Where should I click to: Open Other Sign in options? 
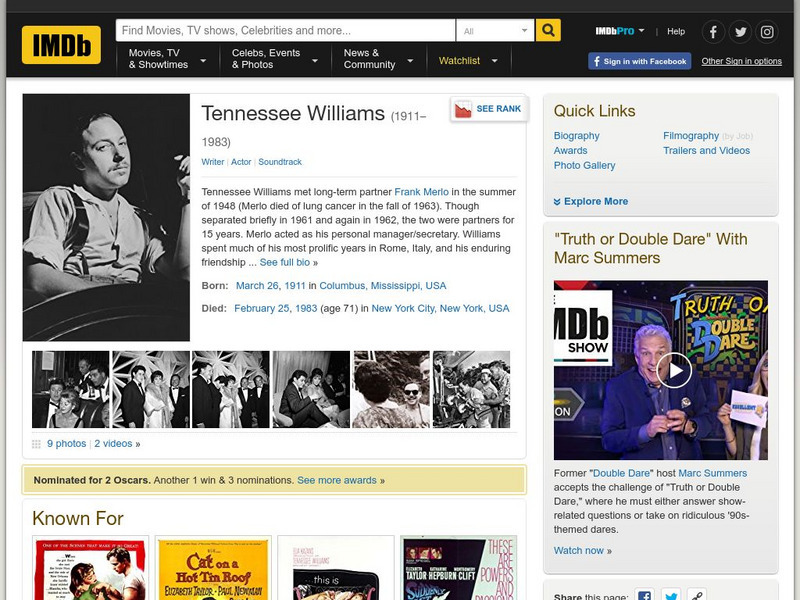(x=741, y=61)
